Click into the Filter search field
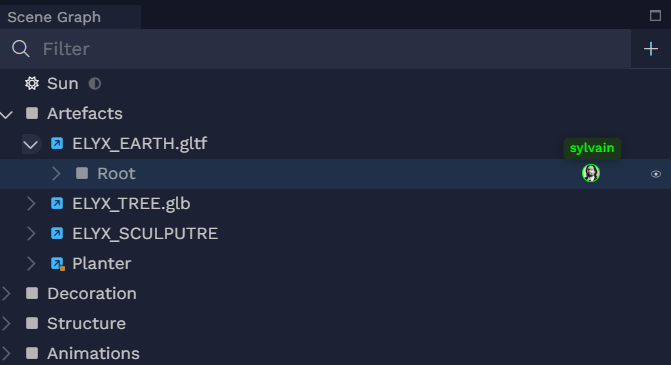This screenshot has width=671, height=365. [x=334, y=49]
